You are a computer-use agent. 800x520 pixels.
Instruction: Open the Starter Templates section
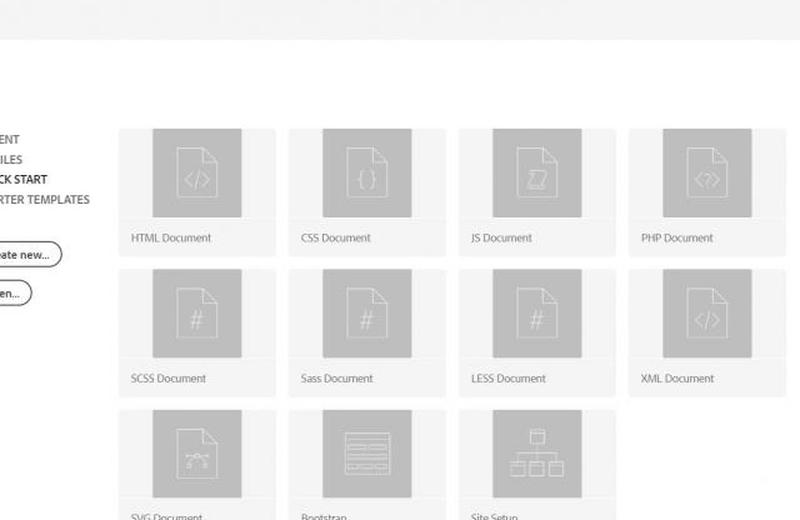click(45, 200)
